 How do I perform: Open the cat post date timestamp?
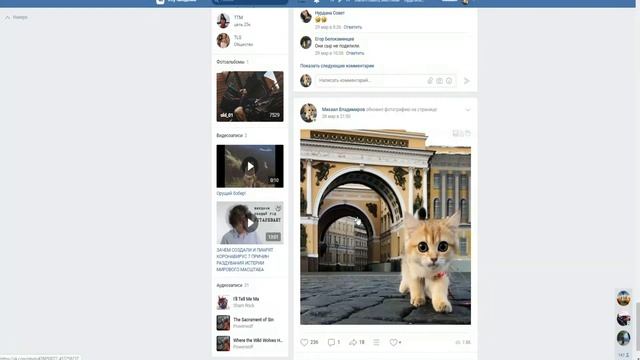point(336,116)
